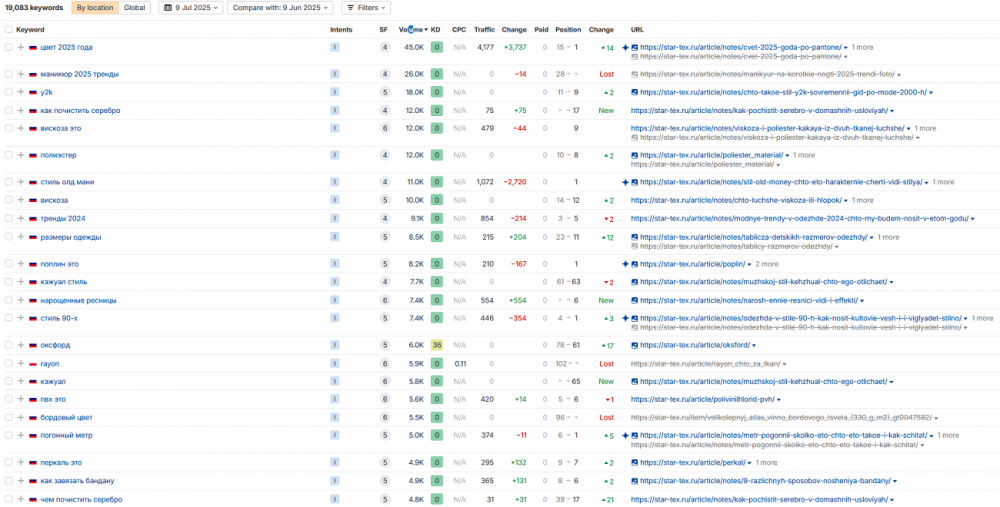This screenshot has height=507, width=1000.
Task: Open the Filters button
Action: pos(366,8)
